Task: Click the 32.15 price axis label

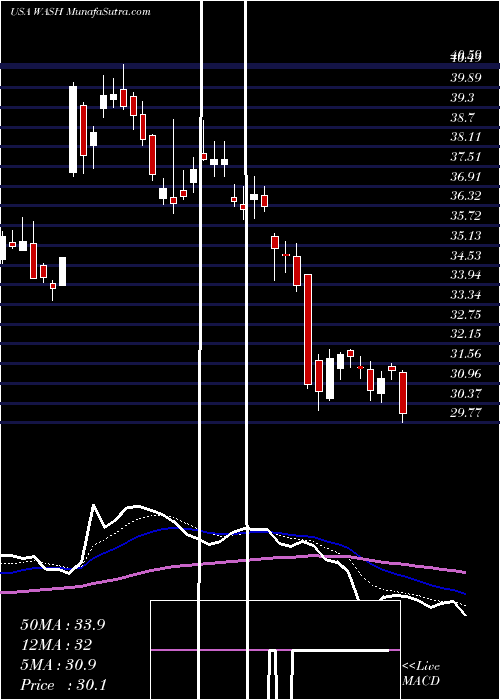Action: point(466,333)
